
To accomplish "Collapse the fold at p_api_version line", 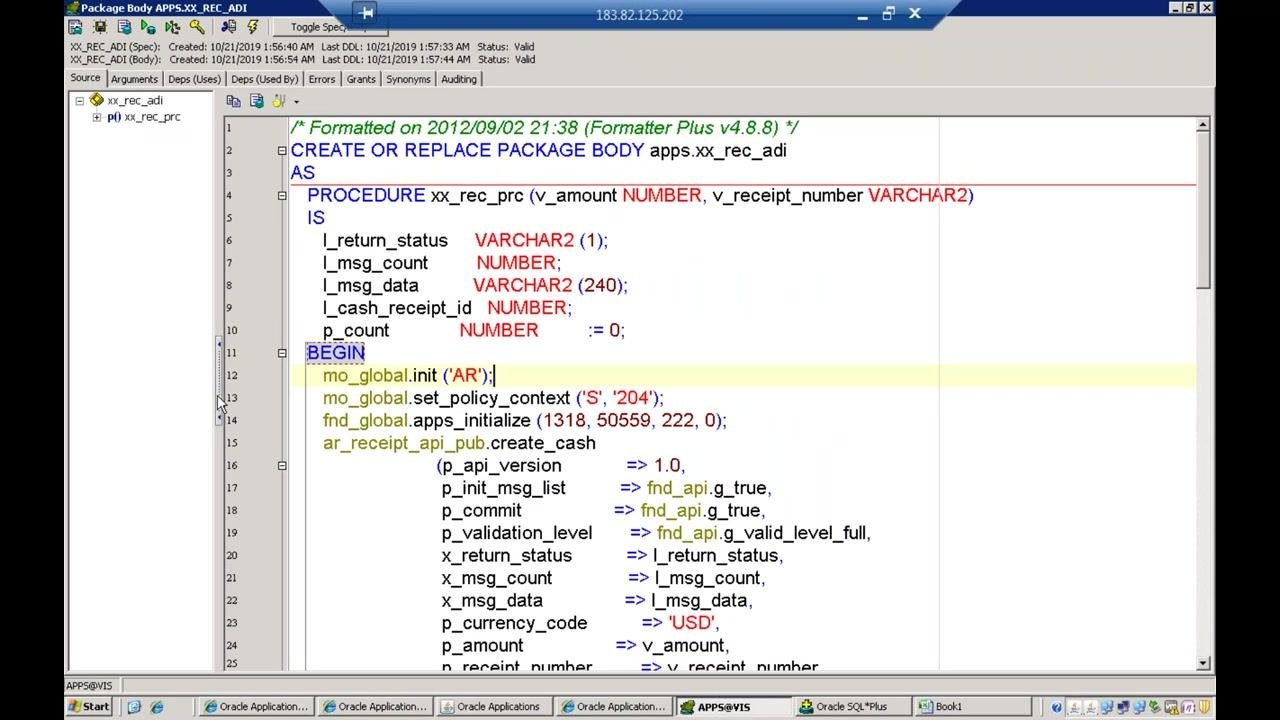I will click(282, 466).
